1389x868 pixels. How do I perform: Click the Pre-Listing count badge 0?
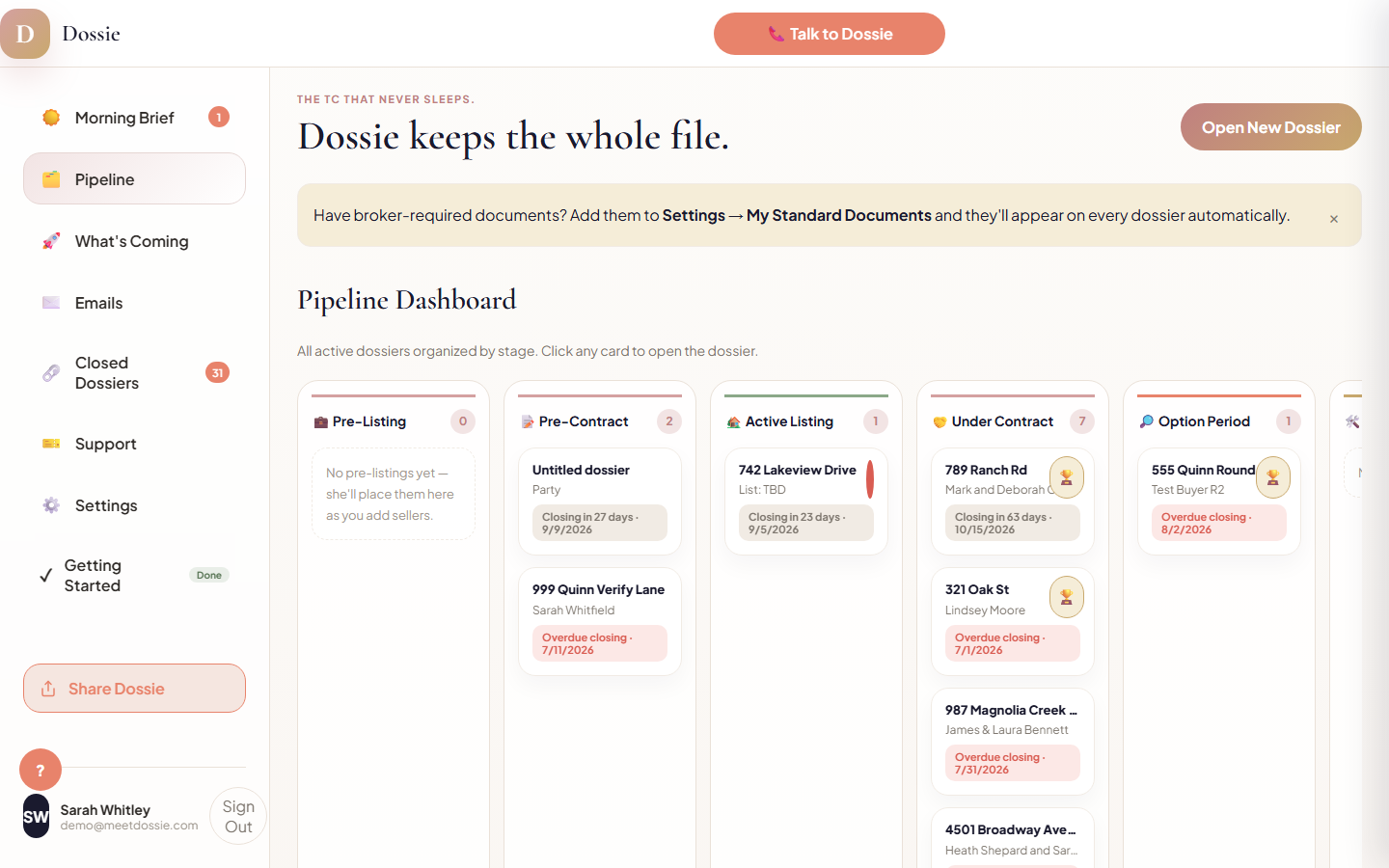[463, 421]
